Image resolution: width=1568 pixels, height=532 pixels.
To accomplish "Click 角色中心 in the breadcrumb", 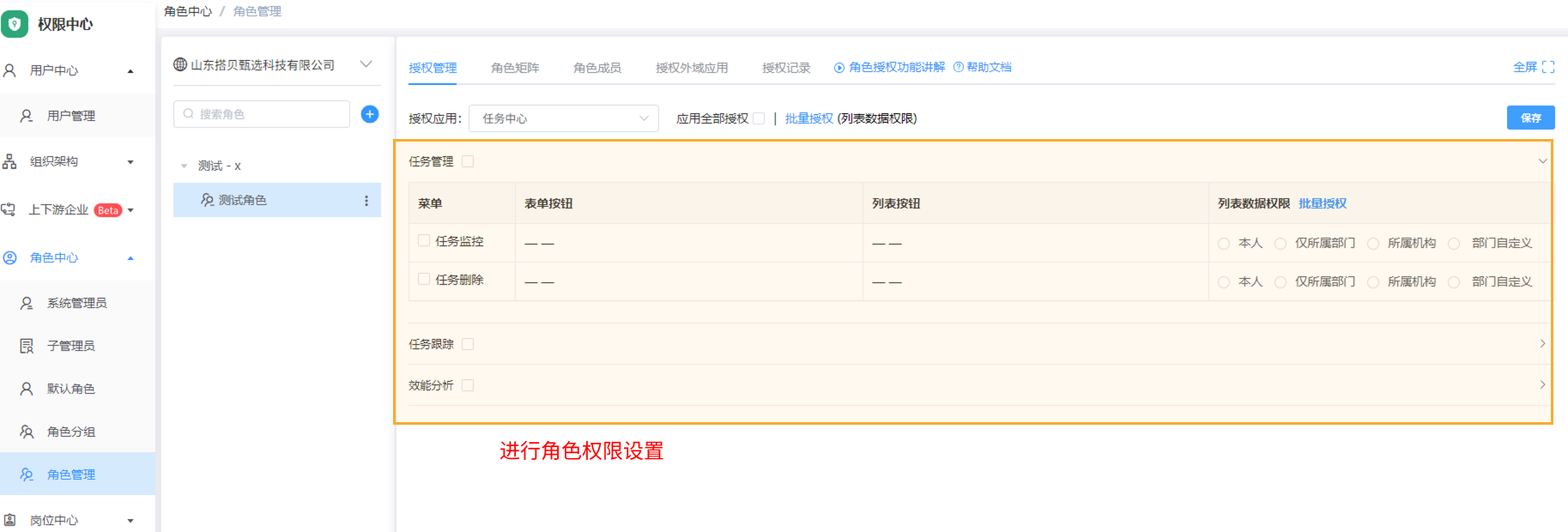I will click(x=188, y=11).
